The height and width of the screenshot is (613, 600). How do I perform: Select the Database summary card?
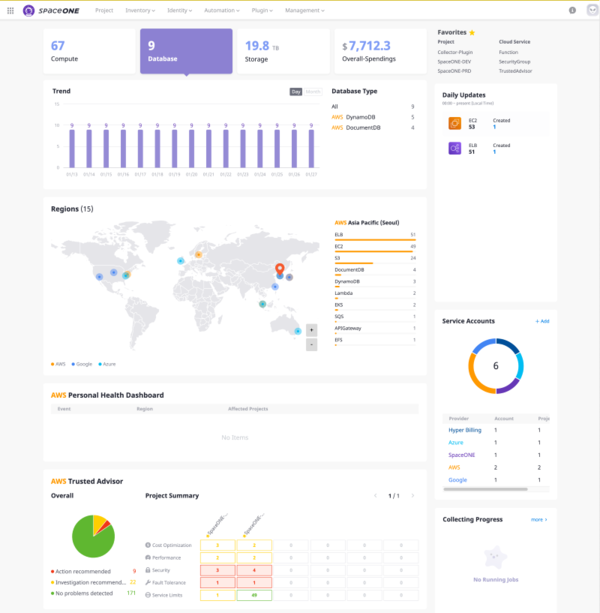pyautogui.click(x=186, y=51)
